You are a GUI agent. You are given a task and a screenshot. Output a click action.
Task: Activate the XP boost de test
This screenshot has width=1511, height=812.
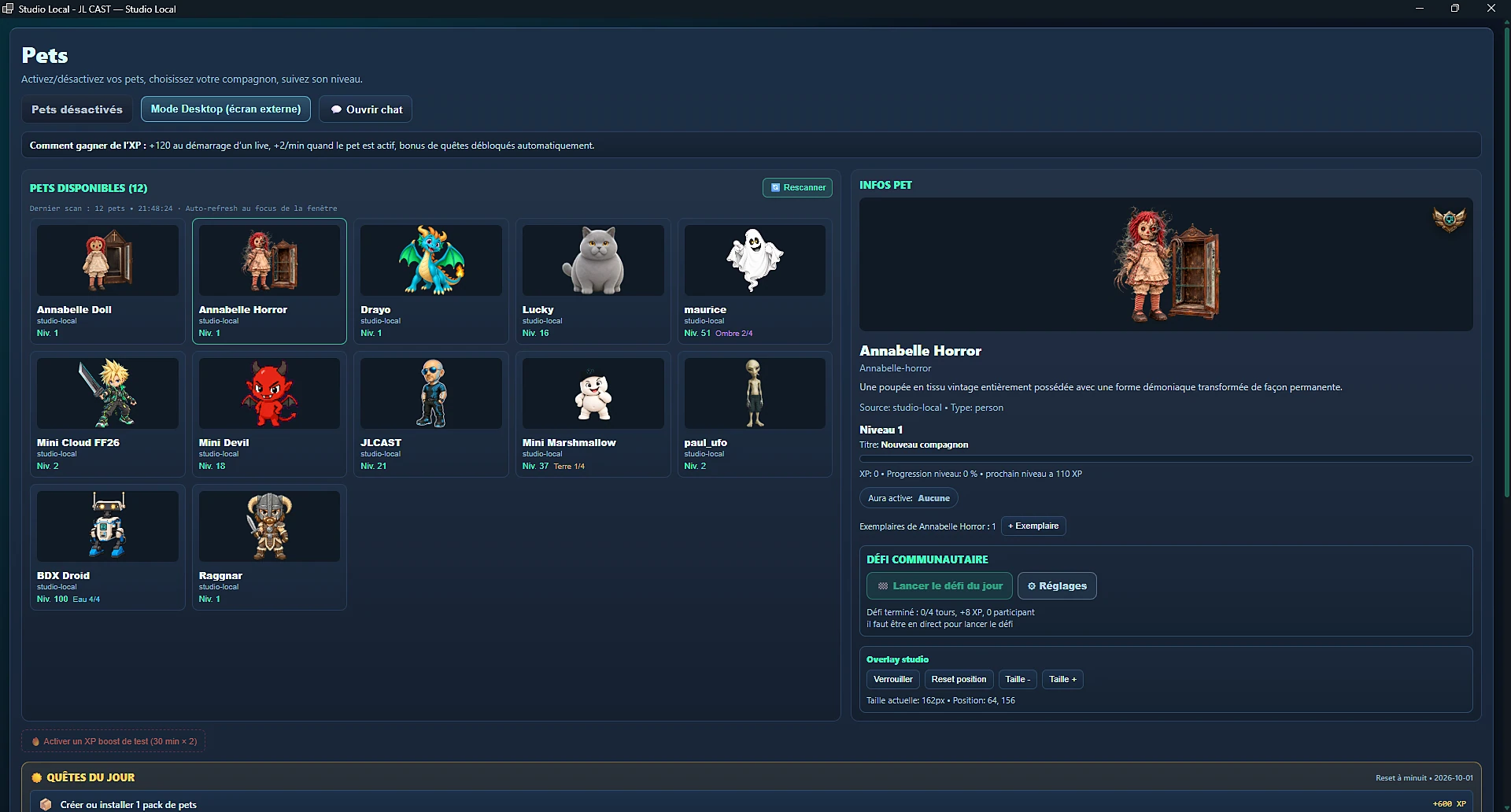[113, 741]
